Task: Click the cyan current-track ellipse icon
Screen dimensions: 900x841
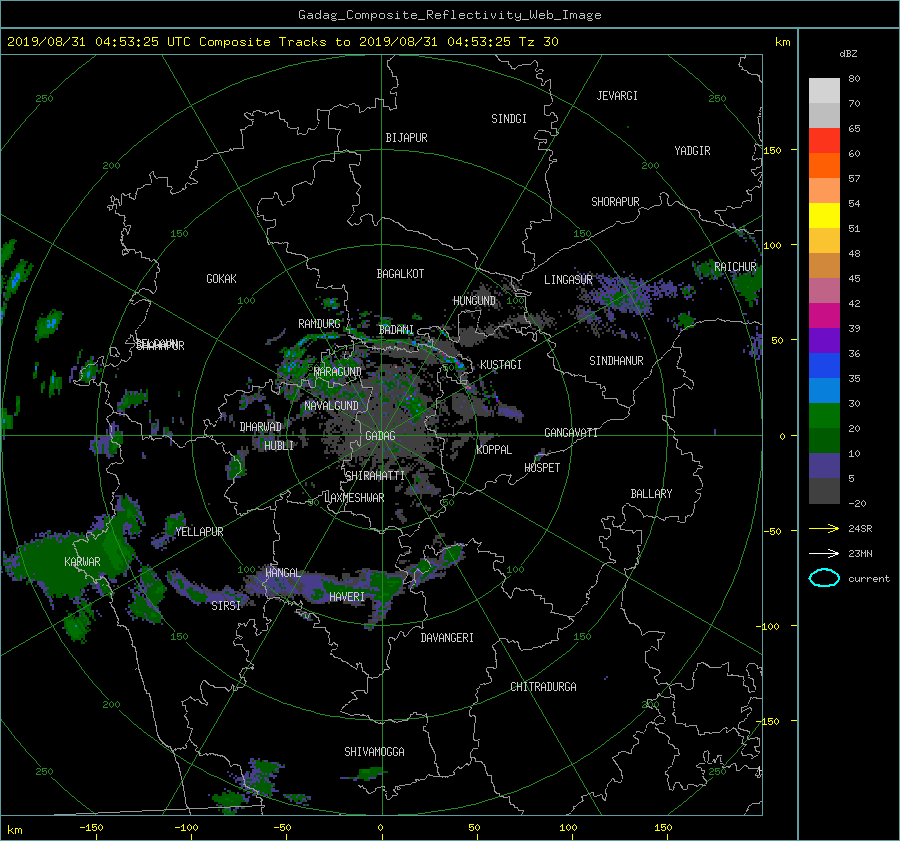Action: click(824, 578)
